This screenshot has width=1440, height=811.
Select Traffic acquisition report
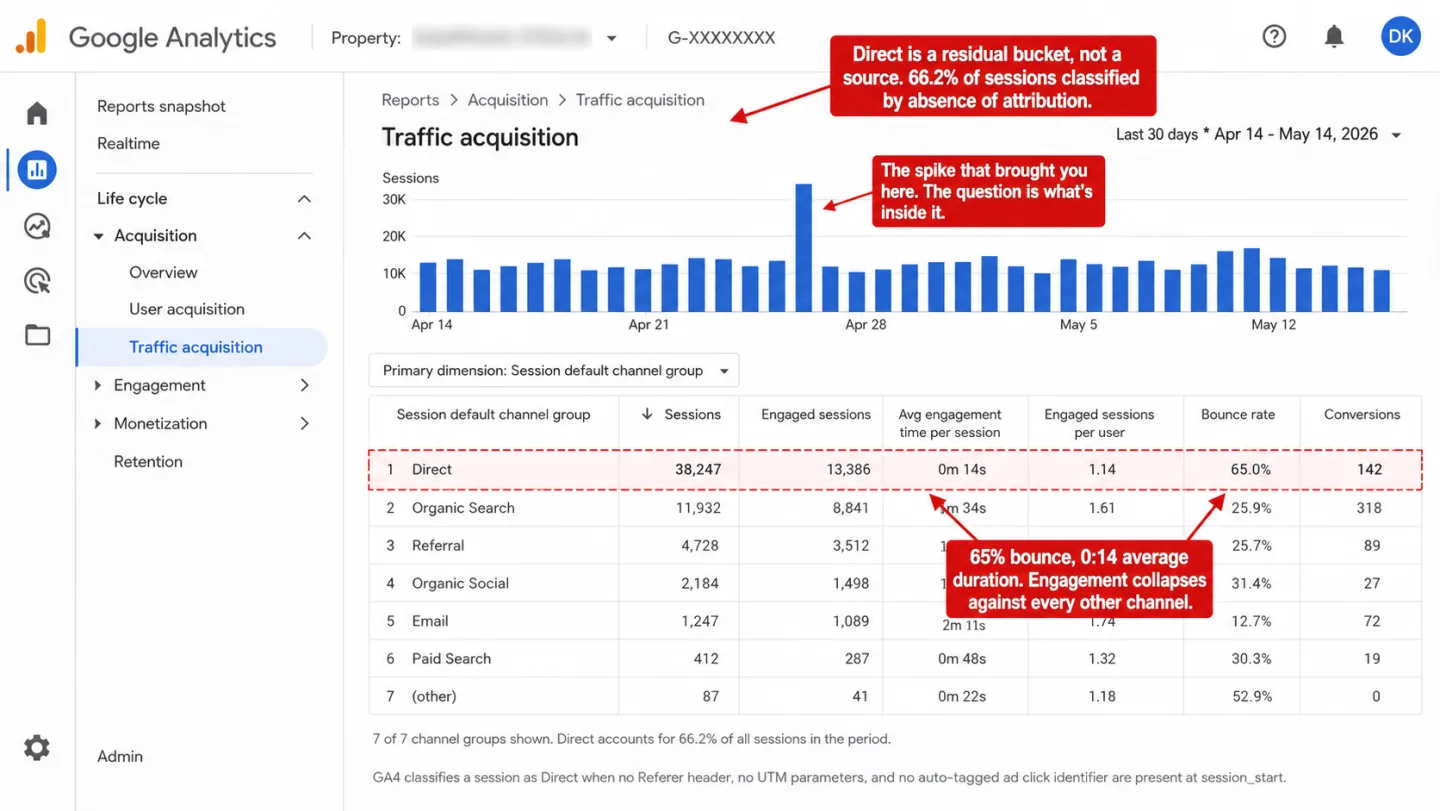[196, 347]
